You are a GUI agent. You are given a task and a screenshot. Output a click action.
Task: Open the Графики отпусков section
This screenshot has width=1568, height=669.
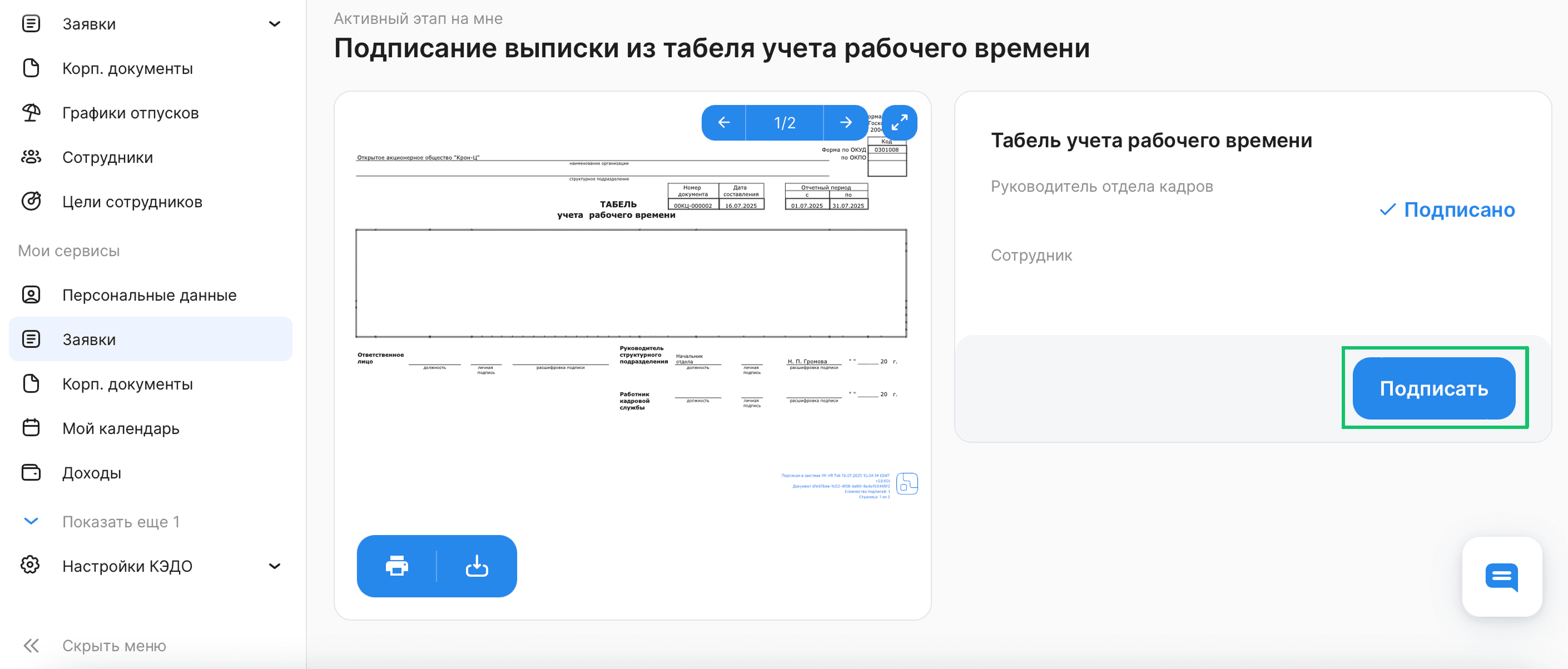tap(130, 112)
